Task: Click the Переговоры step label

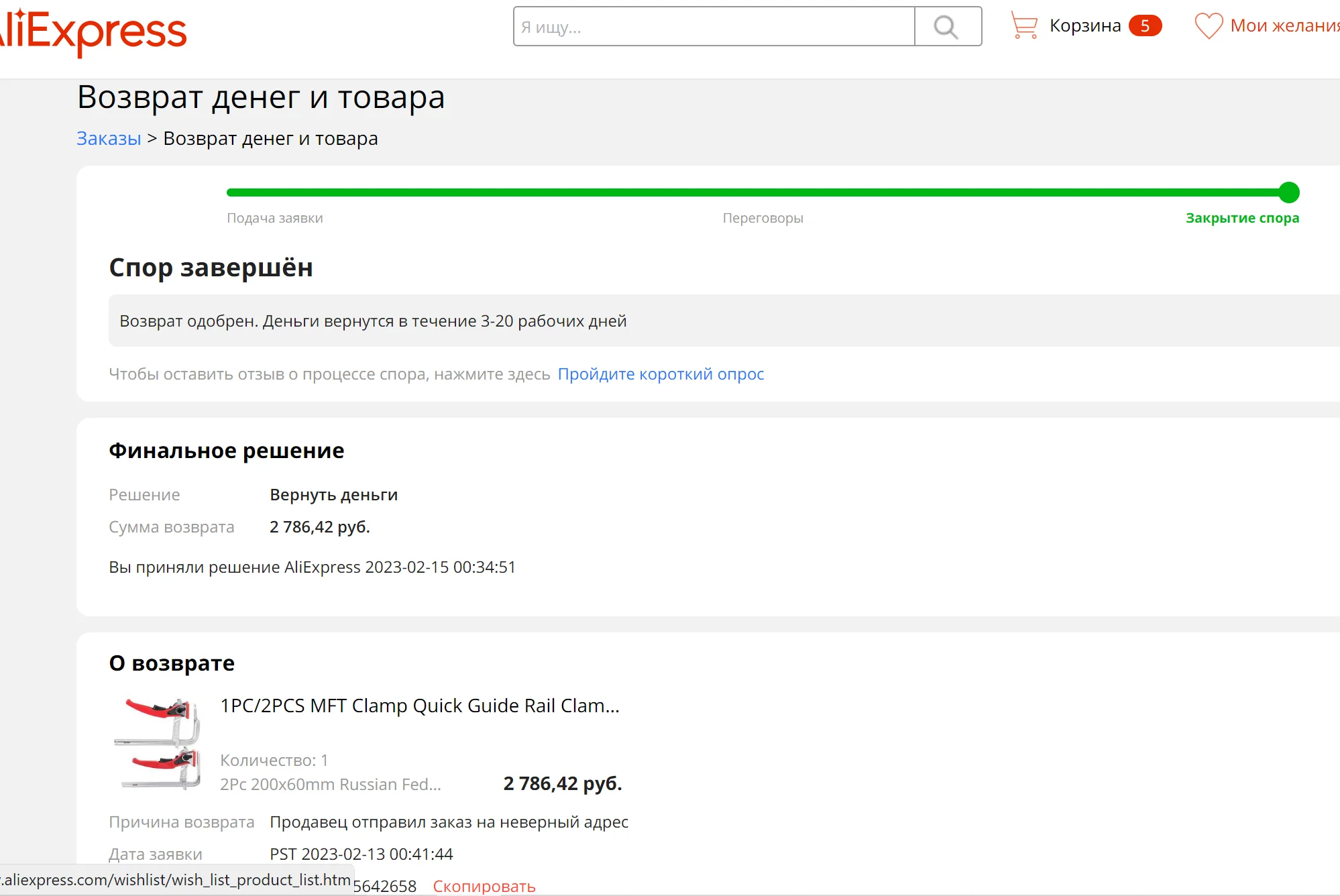Action: [x=763, y=218]
